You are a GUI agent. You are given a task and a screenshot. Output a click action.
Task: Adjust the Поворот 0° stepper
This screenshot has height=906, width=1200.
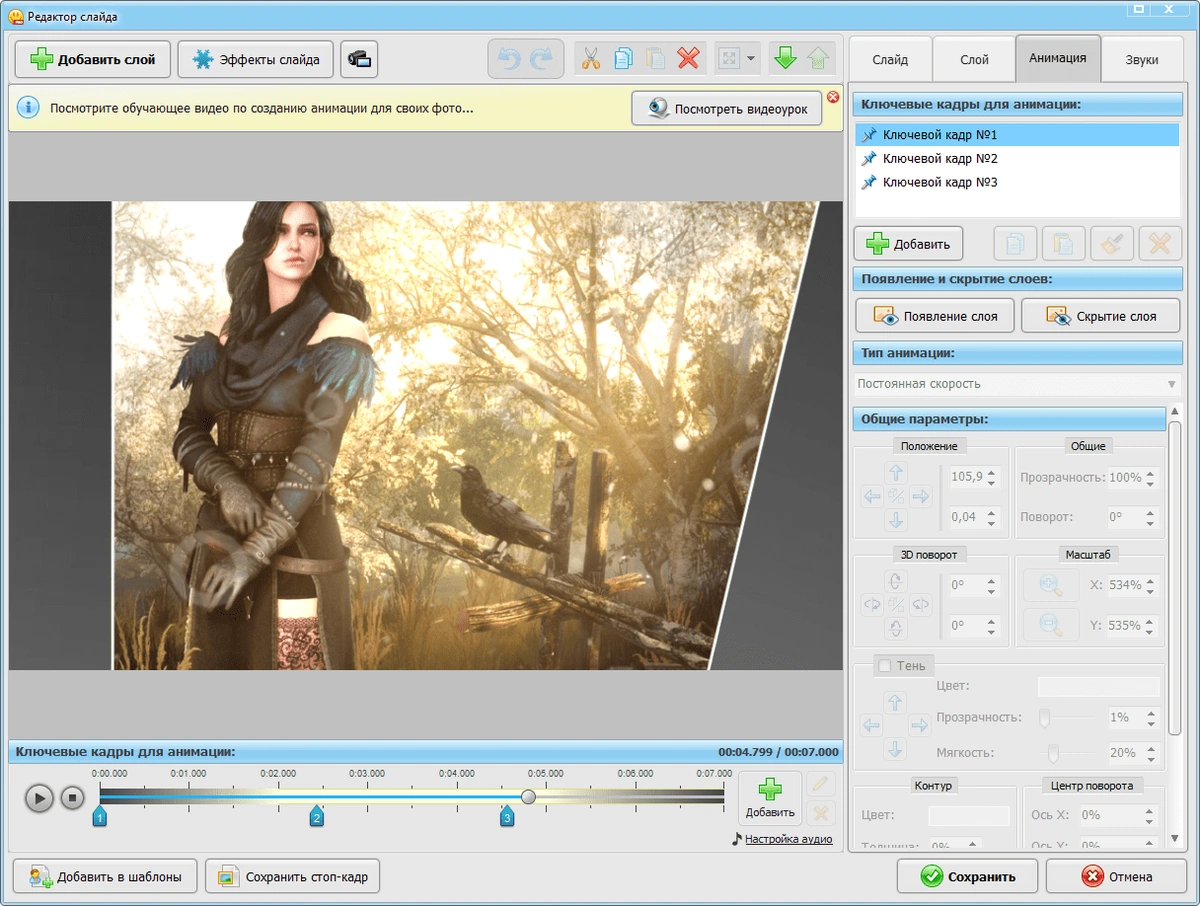1151,517
